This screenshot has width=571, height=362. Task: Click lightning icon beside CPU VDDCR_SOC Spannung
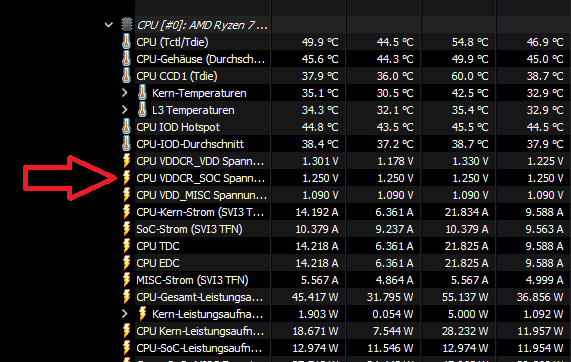point(126,178)
